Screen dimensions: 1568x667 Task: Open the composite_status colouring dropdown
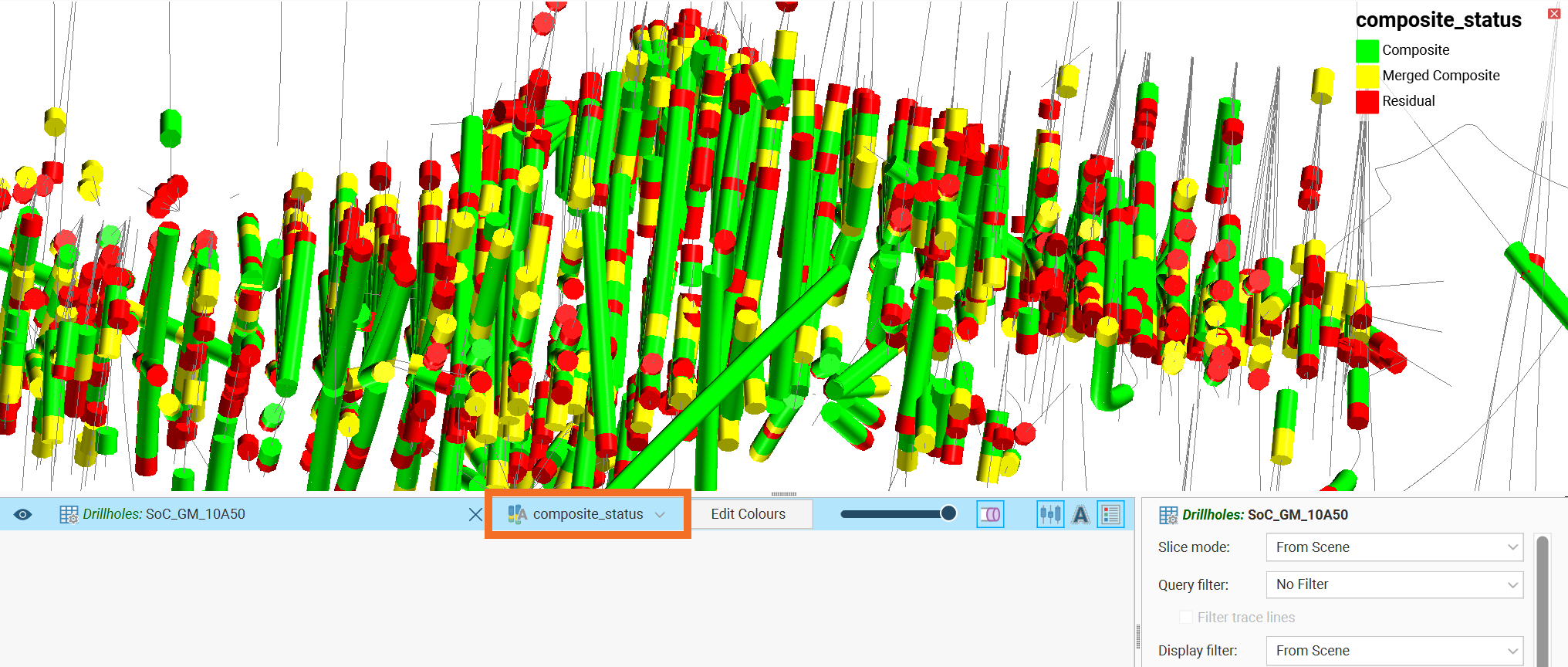[586, 514]
